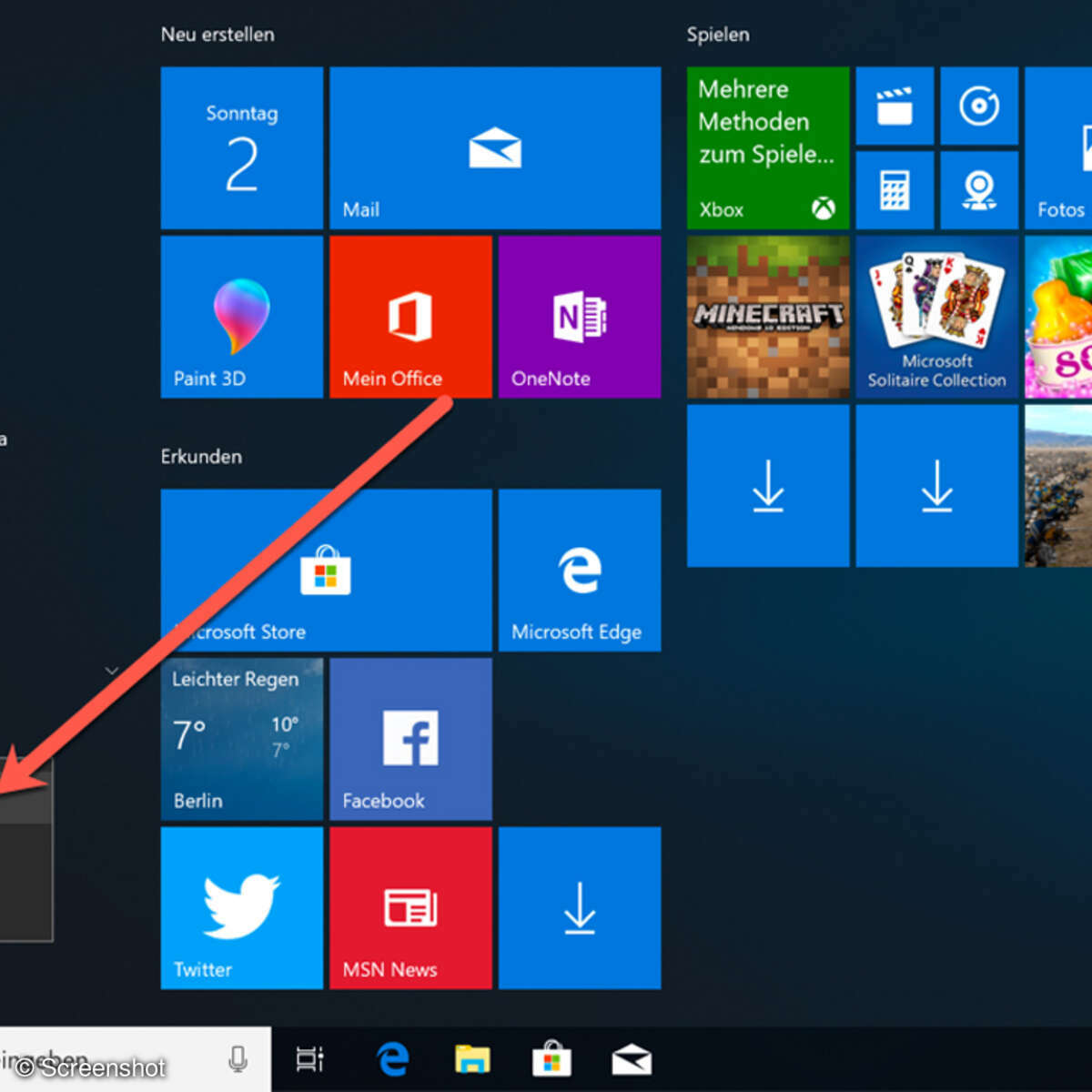Start OneNote
This screenshot has height=1092, width=1092.
click(580, 317)
